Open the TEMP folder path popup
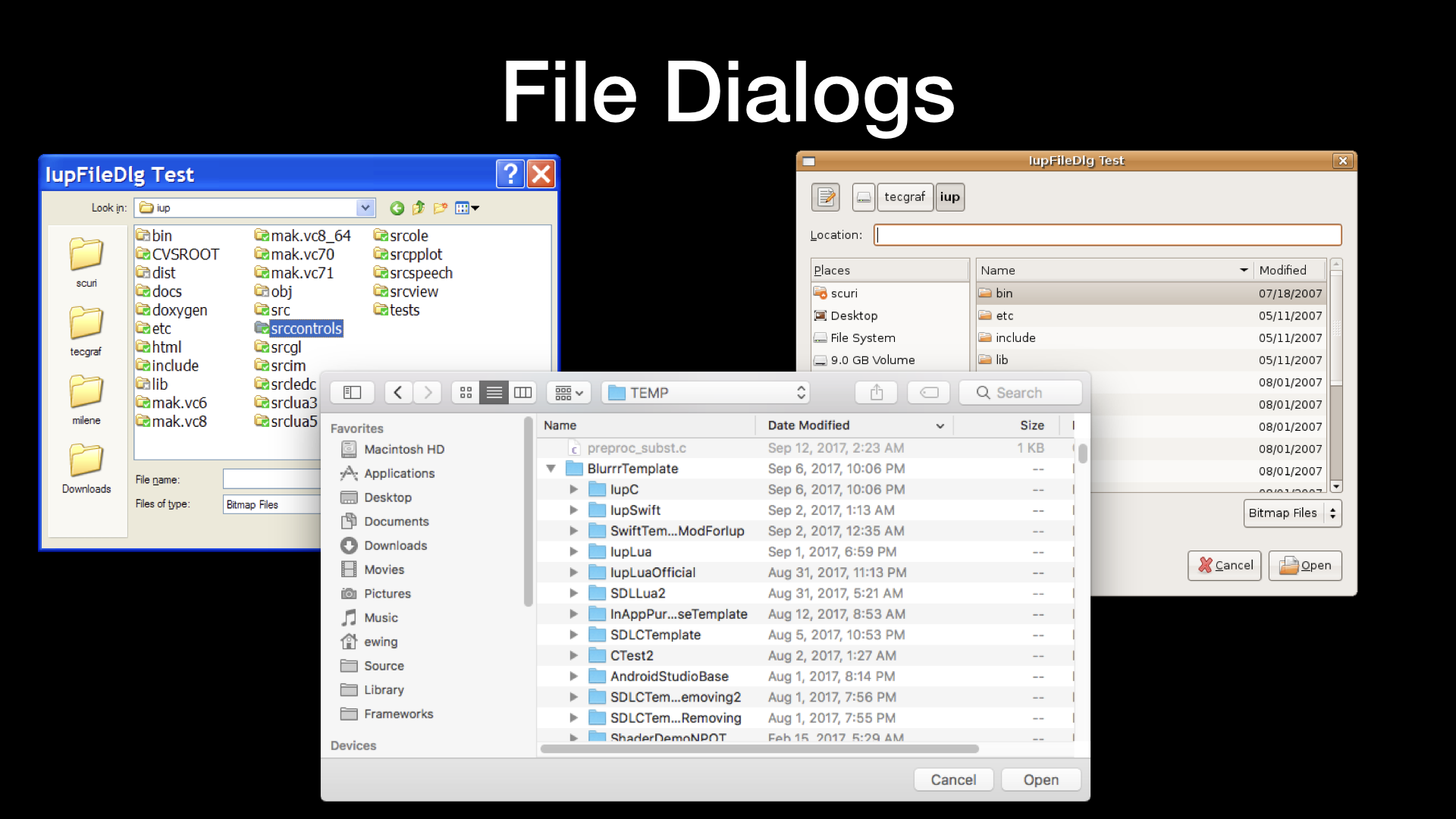Image resolution: width=1456 pixels, height=819 pixels. pos(706,392)
